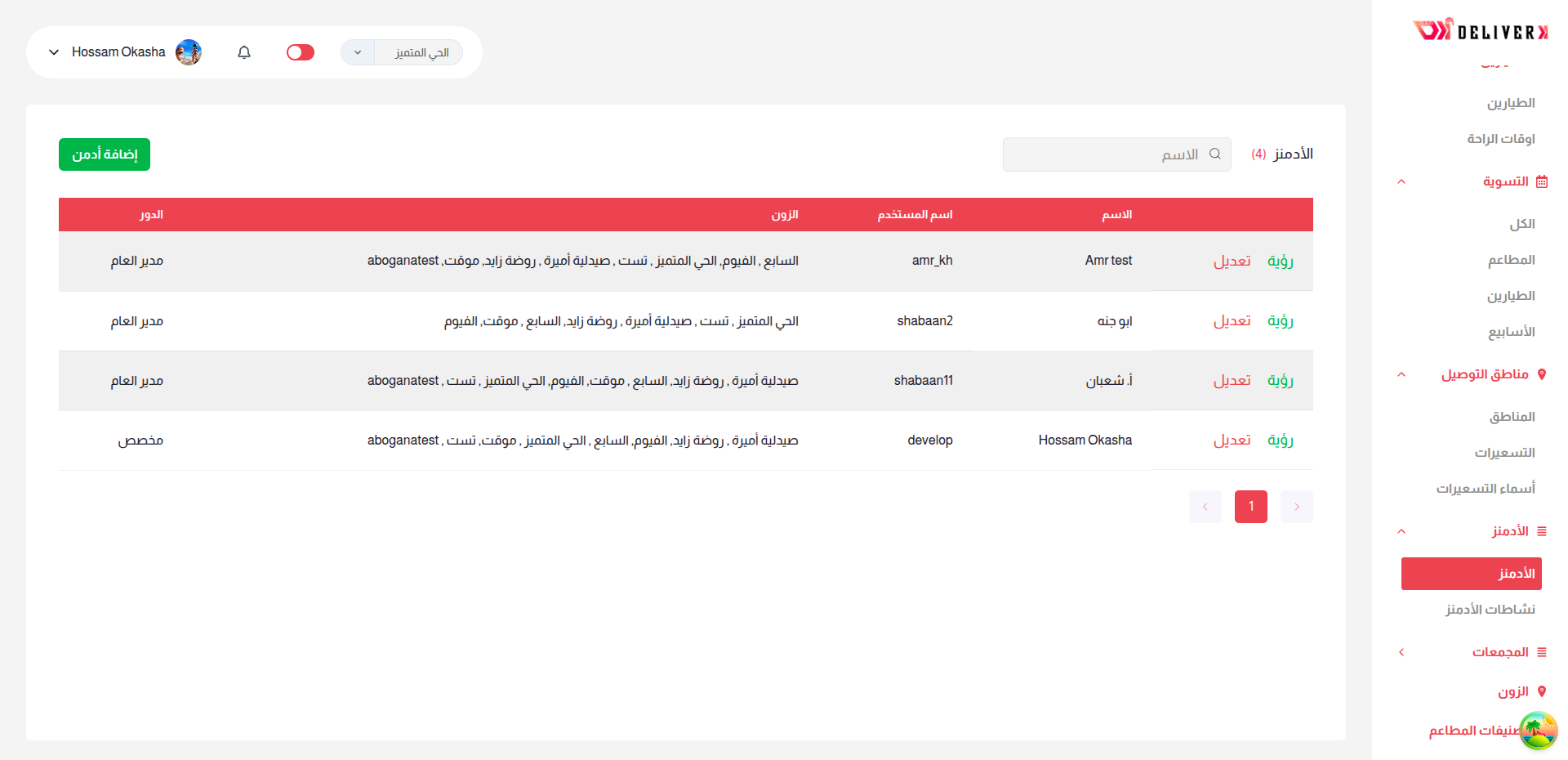Click the Deliver logo in sidebar

point(1480,31)
